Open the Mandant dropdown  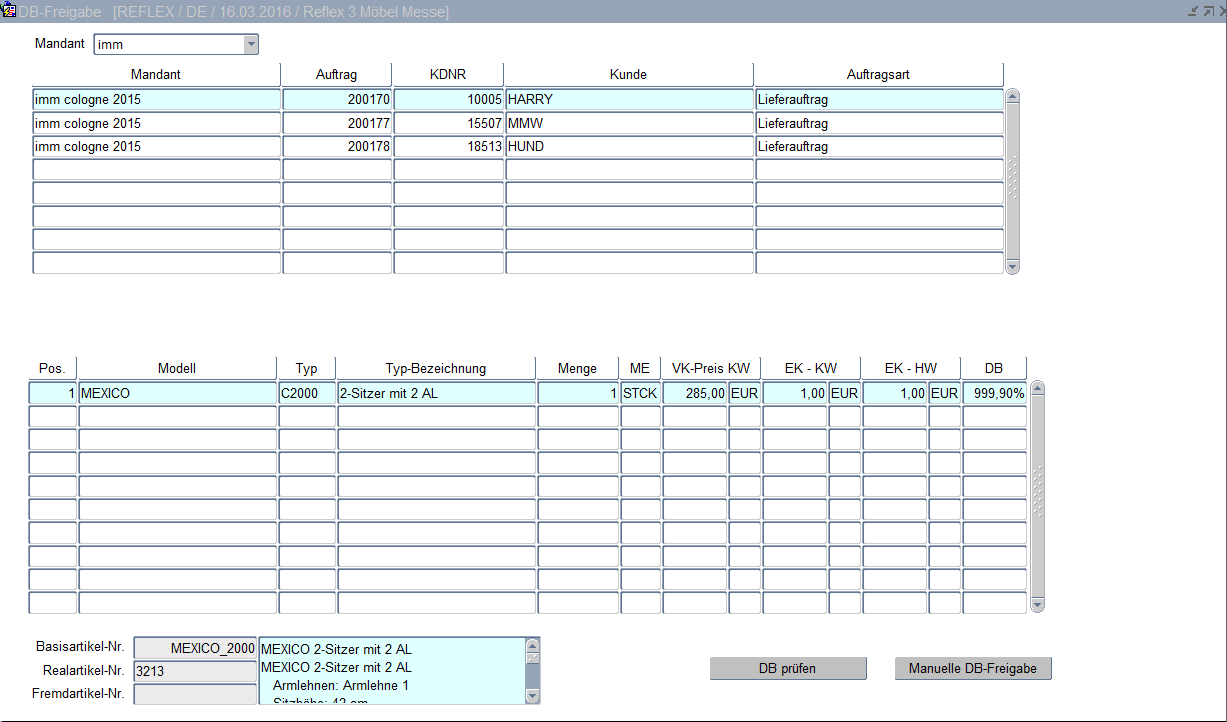coord(251,44)
